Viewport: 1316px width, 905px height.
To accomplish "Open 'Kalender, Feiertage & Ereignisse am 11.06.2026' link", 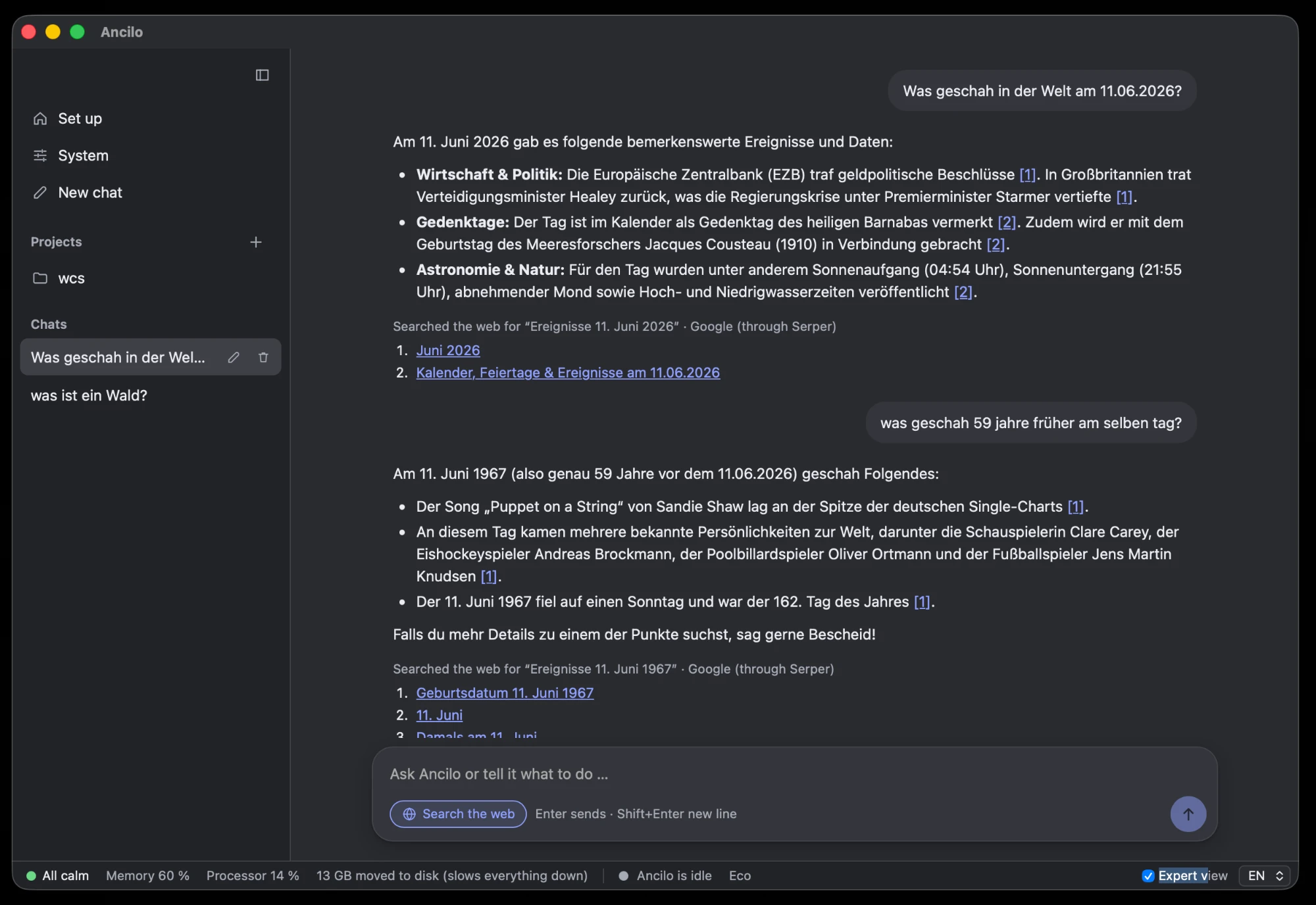I will [x=568, y=372].
